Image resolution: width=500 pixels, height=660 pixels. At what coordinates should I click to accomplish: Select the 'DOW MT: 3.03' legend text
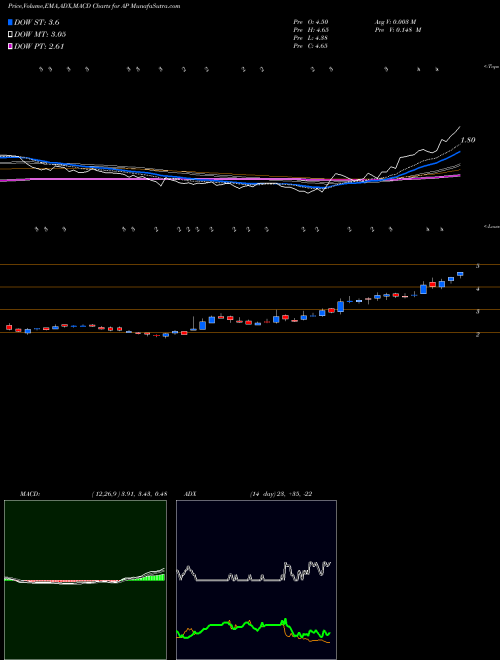point(40,34)
